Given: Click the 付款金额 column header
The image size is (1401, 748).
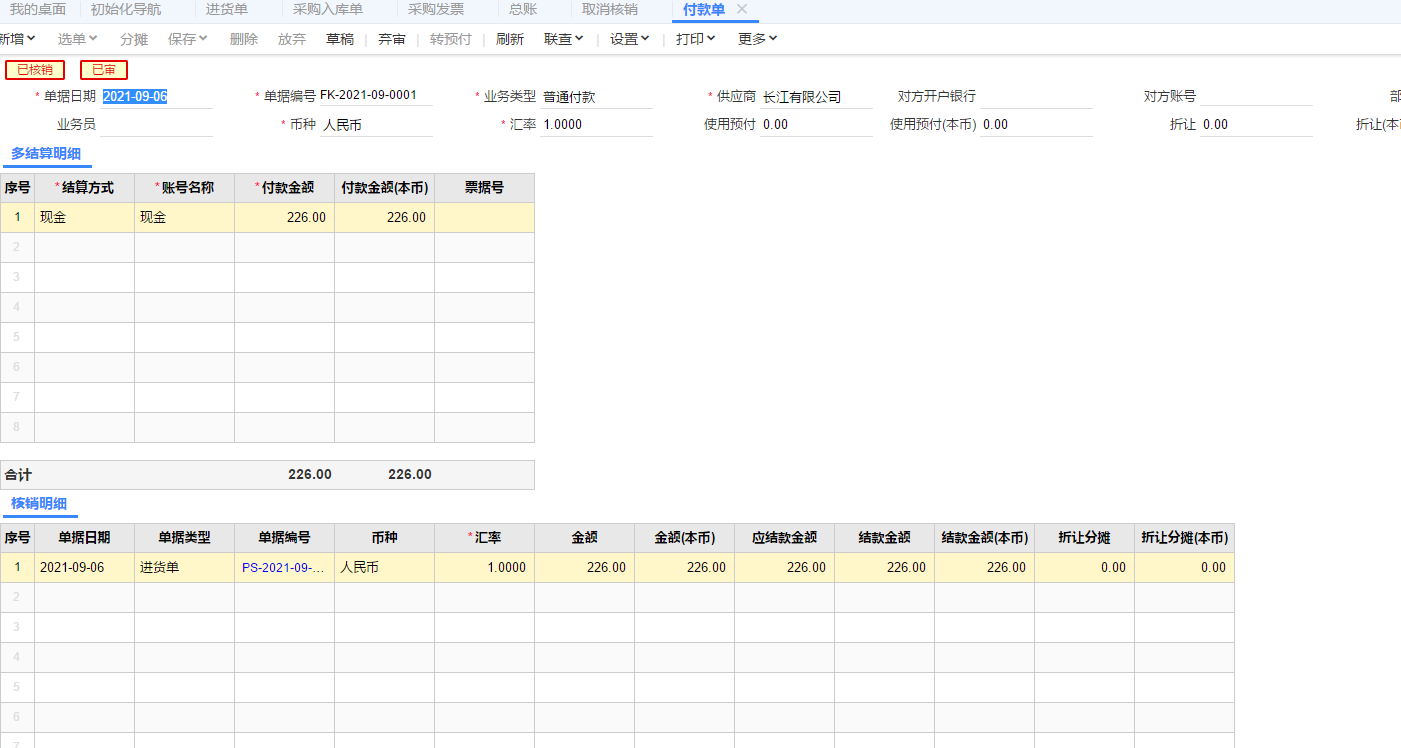Looking at the screenshot, I should (284, 188).
